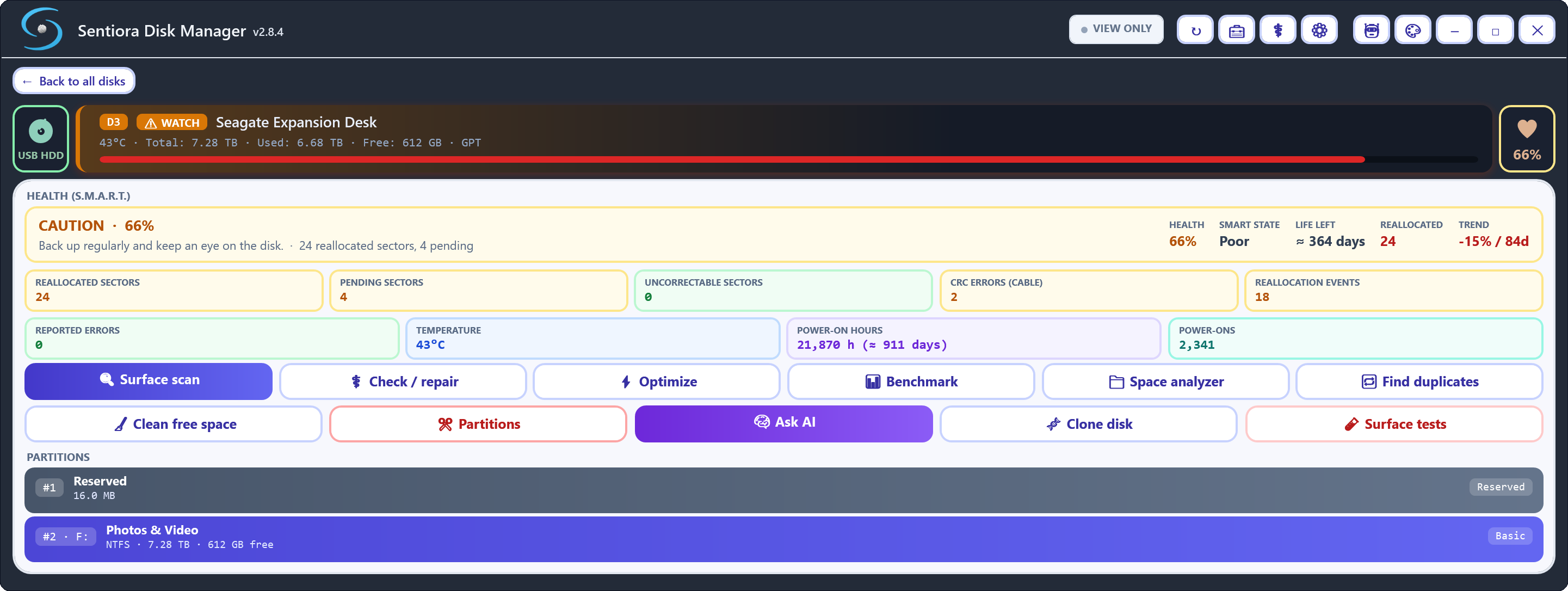The height and width of the screenshot is (591, 1568).
Task: Click Clone disk
Action: pos(1089,424)
